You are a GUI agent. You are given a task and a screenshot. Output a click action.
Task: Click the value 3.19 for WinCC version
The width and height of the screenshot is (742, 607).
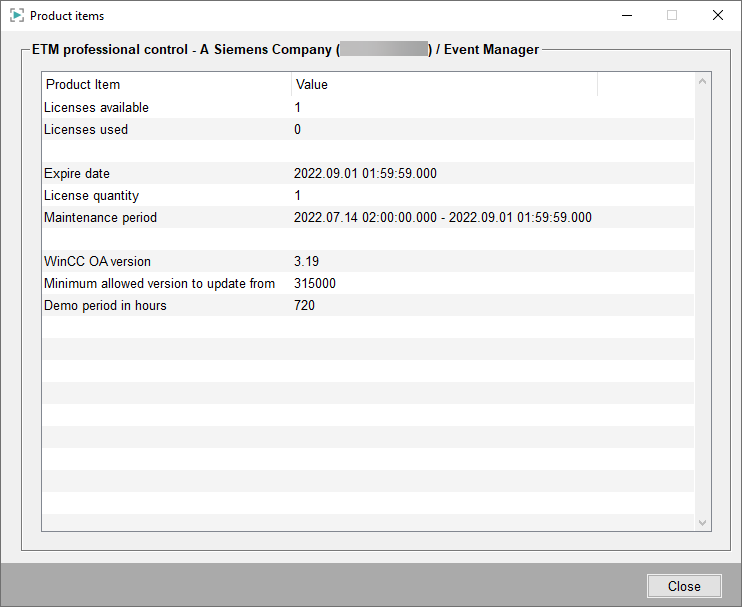coord(306,262)
